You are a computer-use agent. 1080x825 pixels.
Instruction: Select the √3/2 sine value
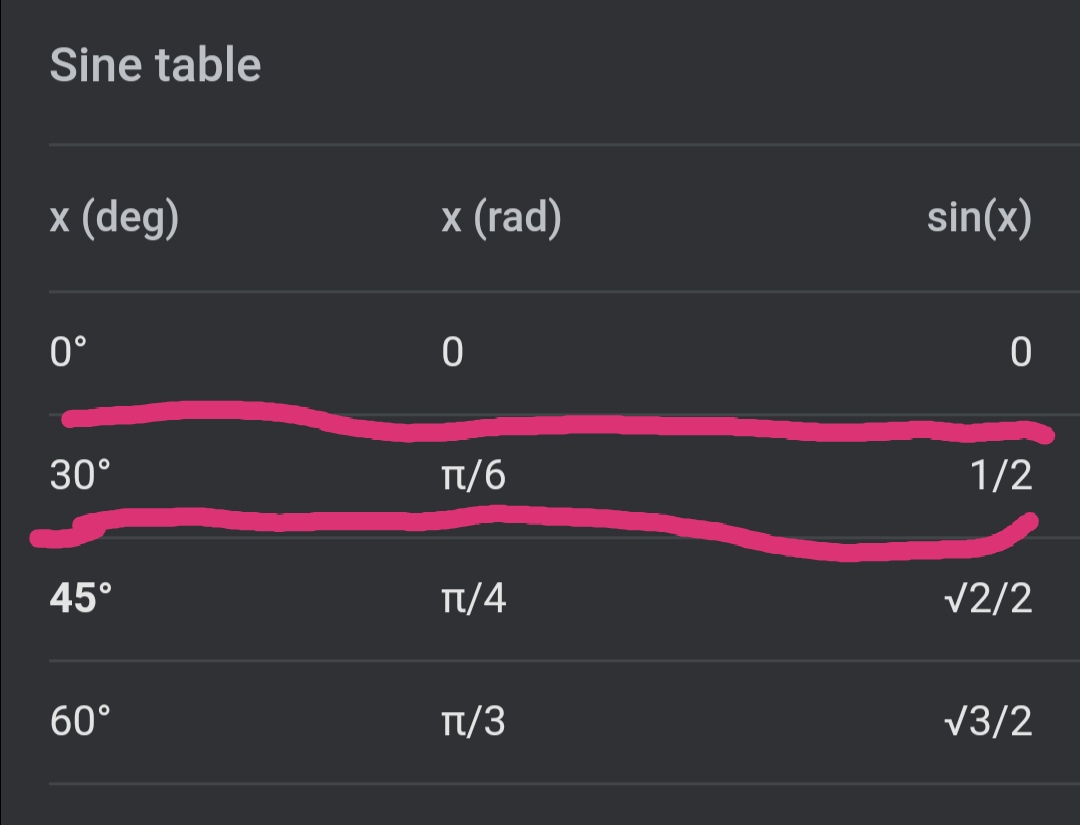987,721
